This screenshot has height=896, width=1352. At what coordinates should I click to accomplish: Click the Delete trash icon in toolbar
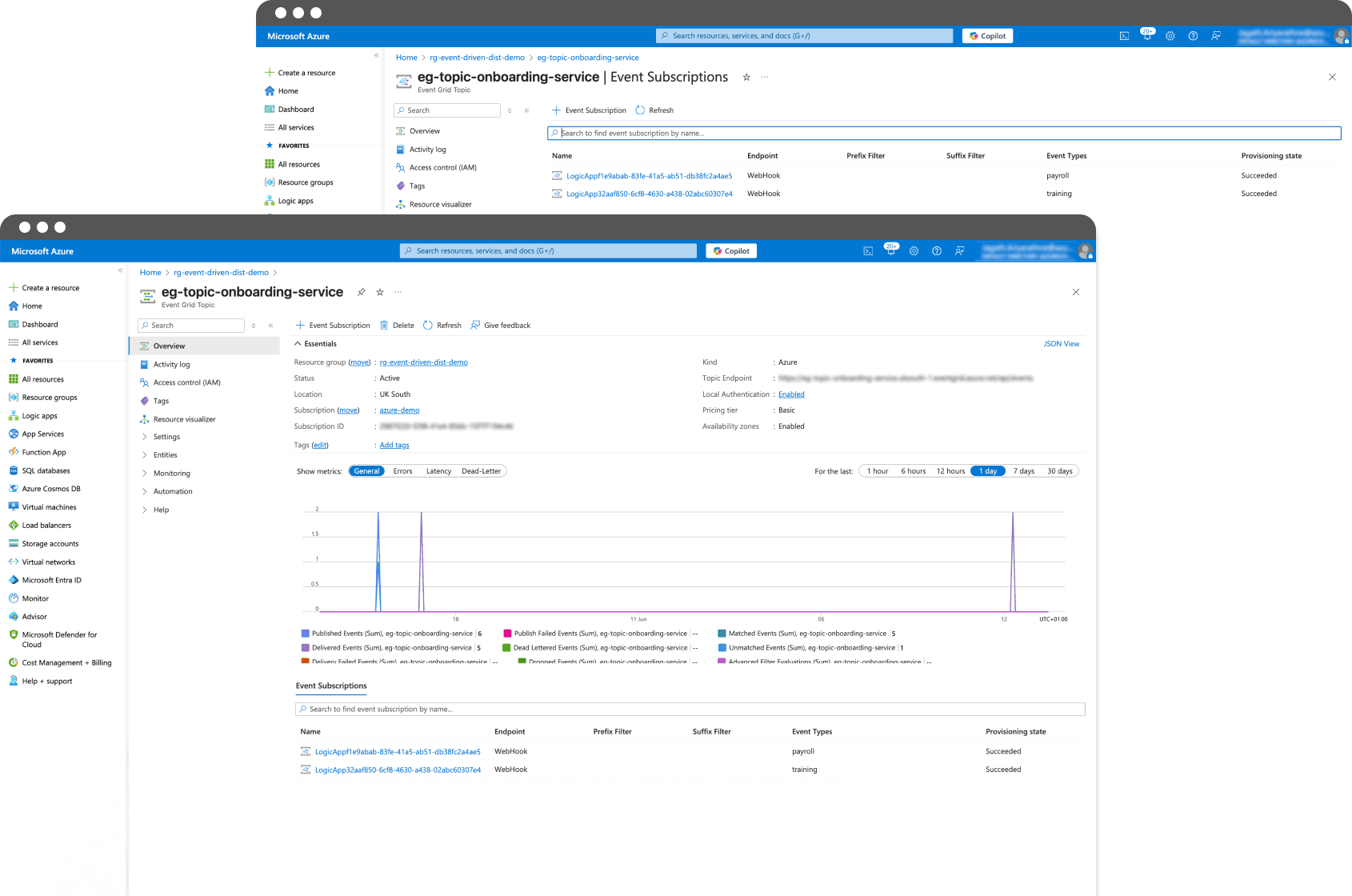click(x=384, y=326)
